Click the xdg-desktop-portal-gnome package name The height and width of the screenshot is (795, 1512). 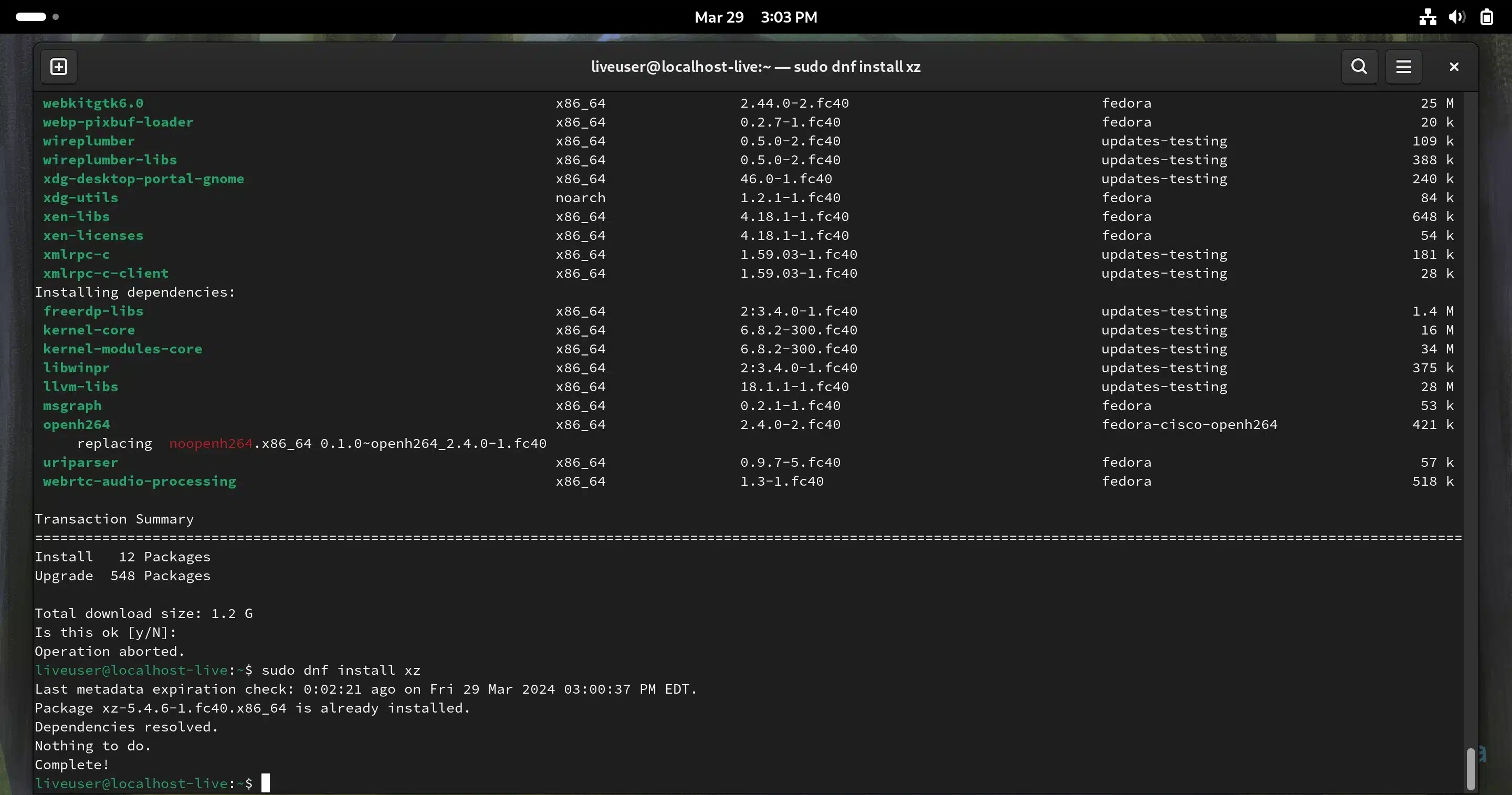(144, 179)
